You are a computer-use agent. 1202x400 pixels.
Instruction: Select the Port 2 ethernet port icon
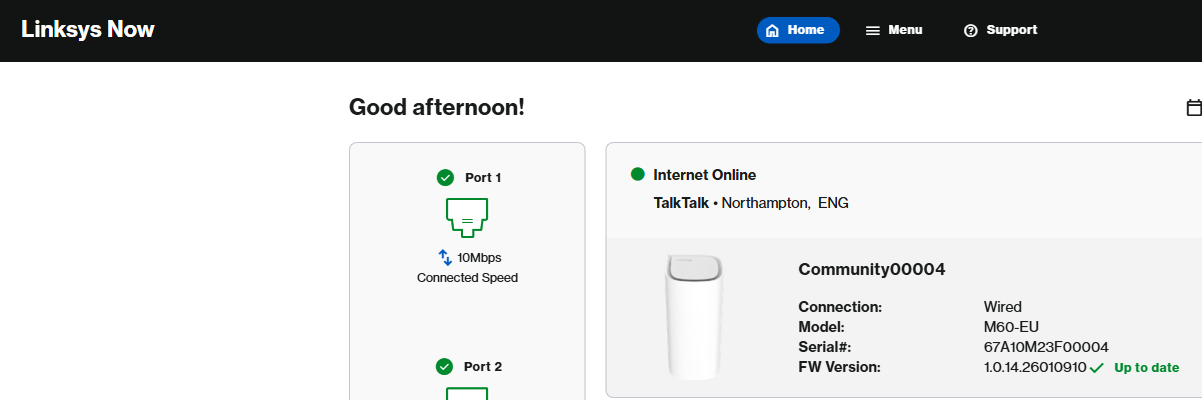point(466,393)
